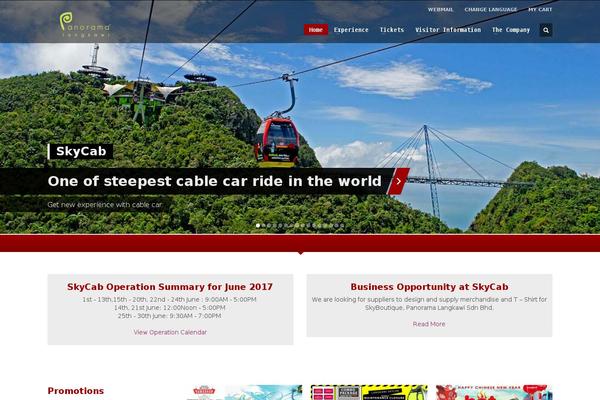Image resolution: width=600 pixels, height=400 pixels.
Task: Click the '14th, 21st June: 12:00Noon - 5:00PM' line
Action: 170,308
